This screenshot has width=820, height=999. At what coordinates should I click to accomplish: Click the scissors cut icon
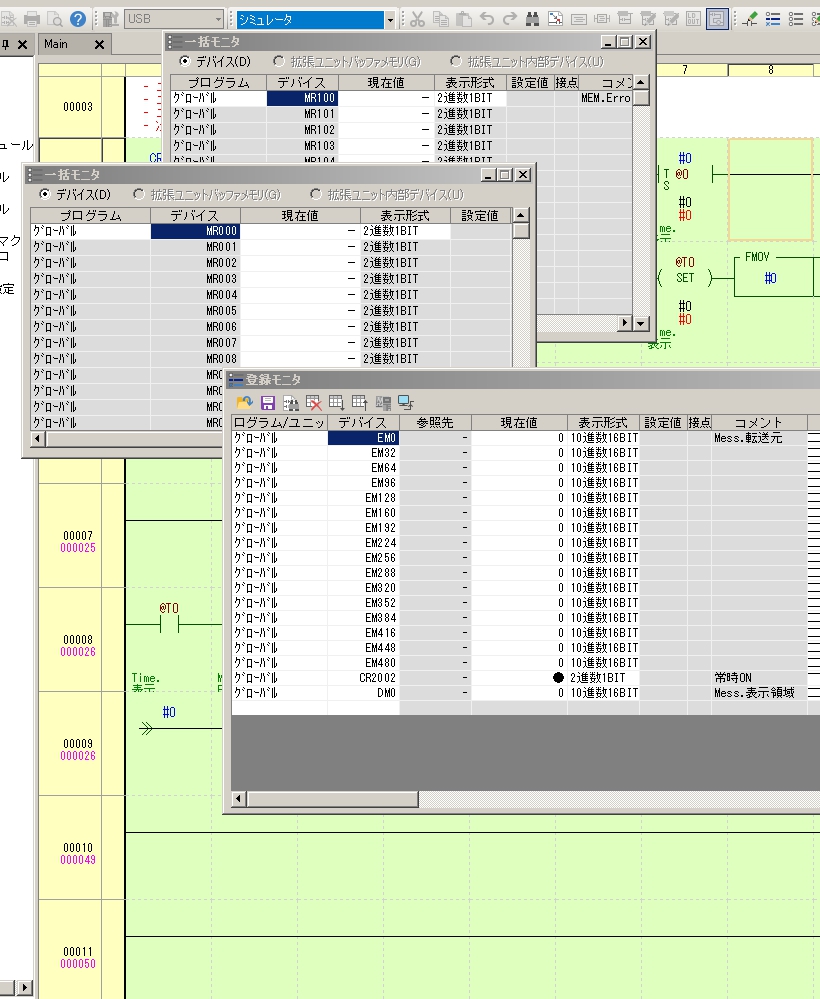click(x=417, y=19)
